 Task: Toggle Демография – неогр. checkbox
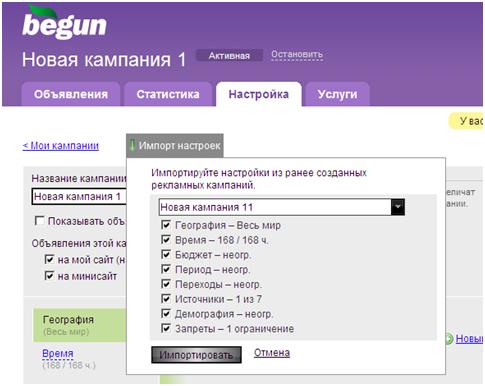click(166, 314)
